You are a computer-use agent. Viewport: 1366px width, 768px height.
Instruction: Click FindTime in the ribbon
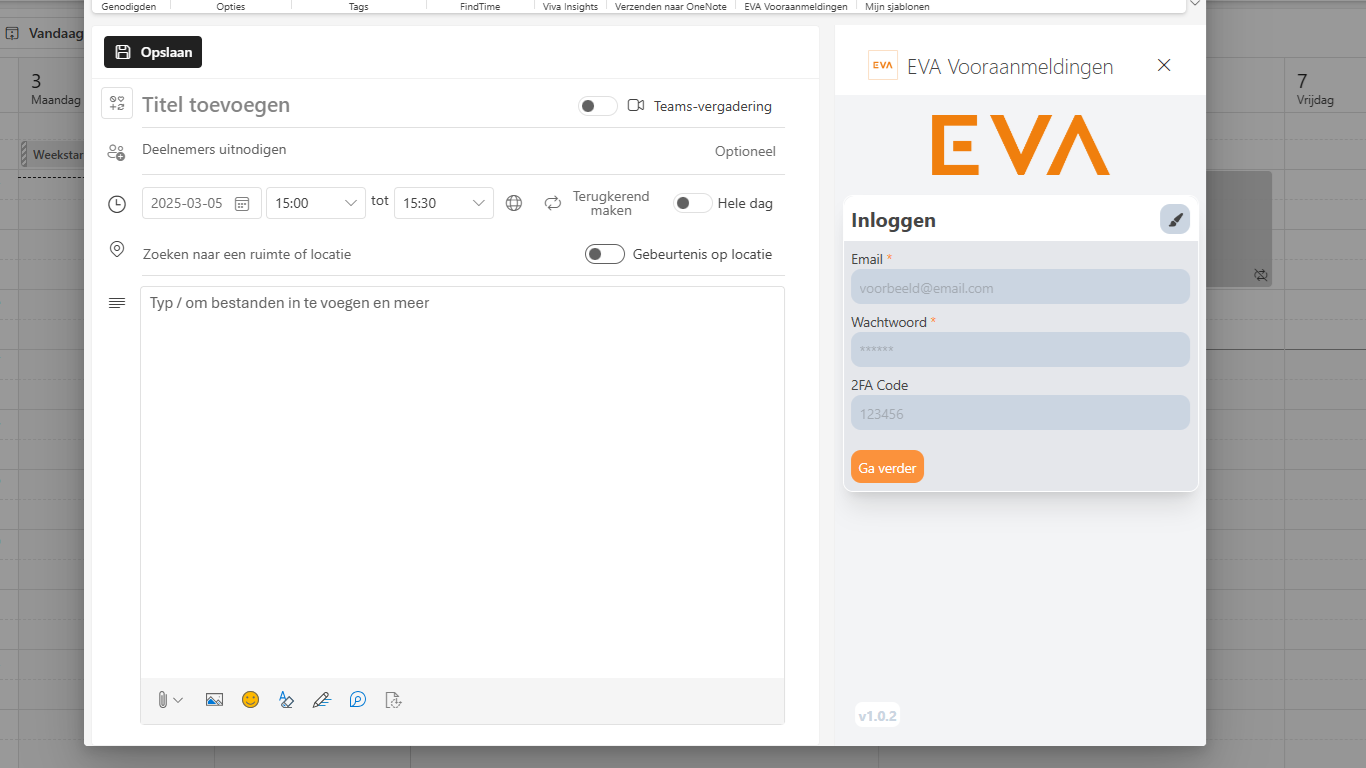[x=480, y=6]
